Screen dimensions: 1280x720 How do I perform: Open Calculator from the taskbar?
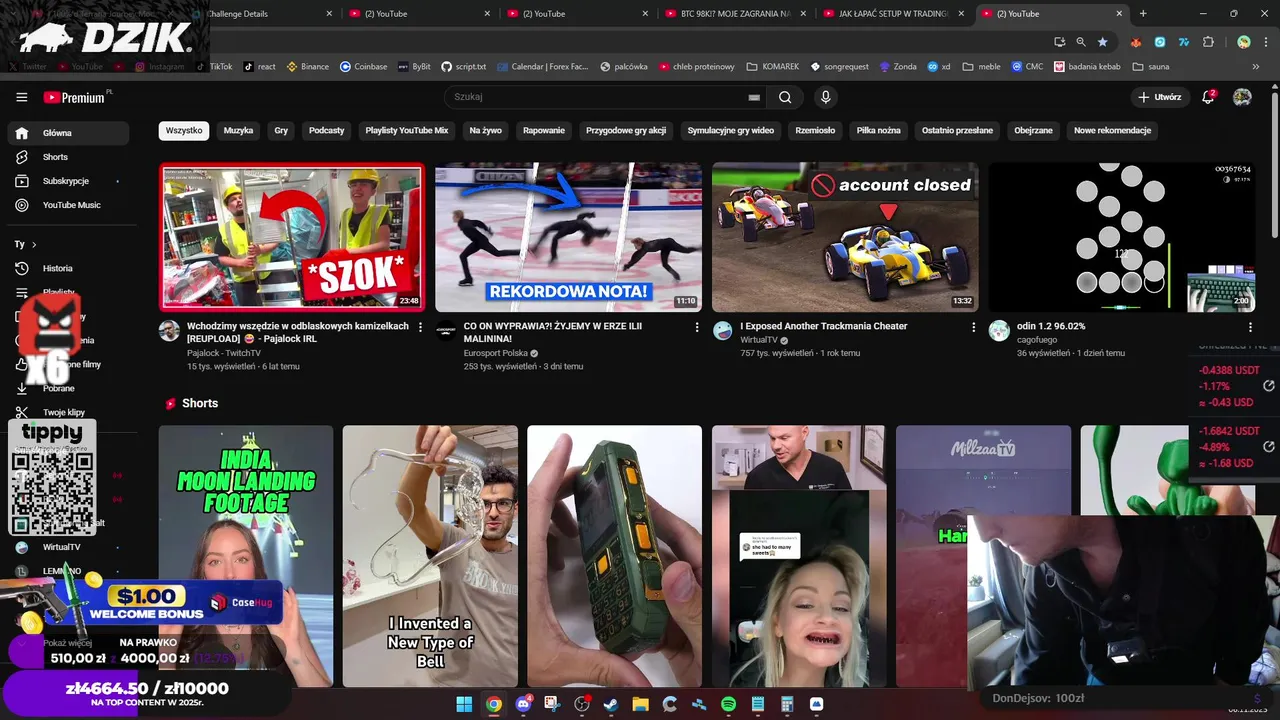pos(787,704)
